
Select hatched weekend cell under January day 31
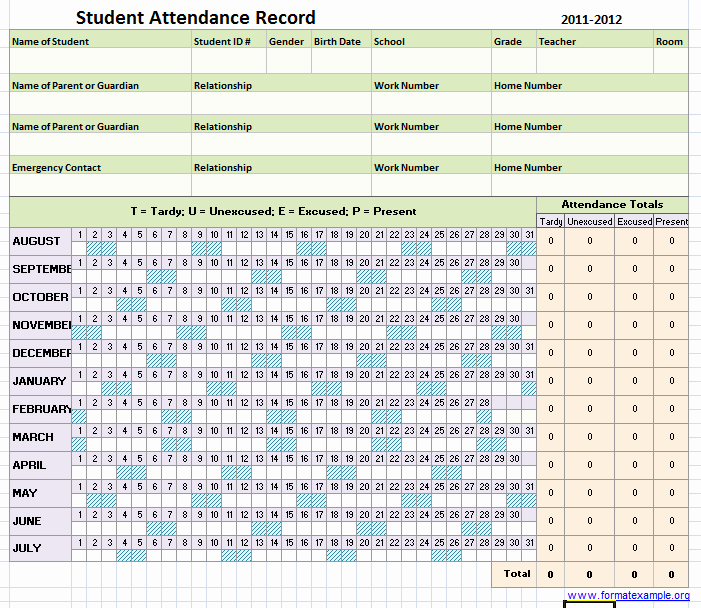tap(529, 388)
